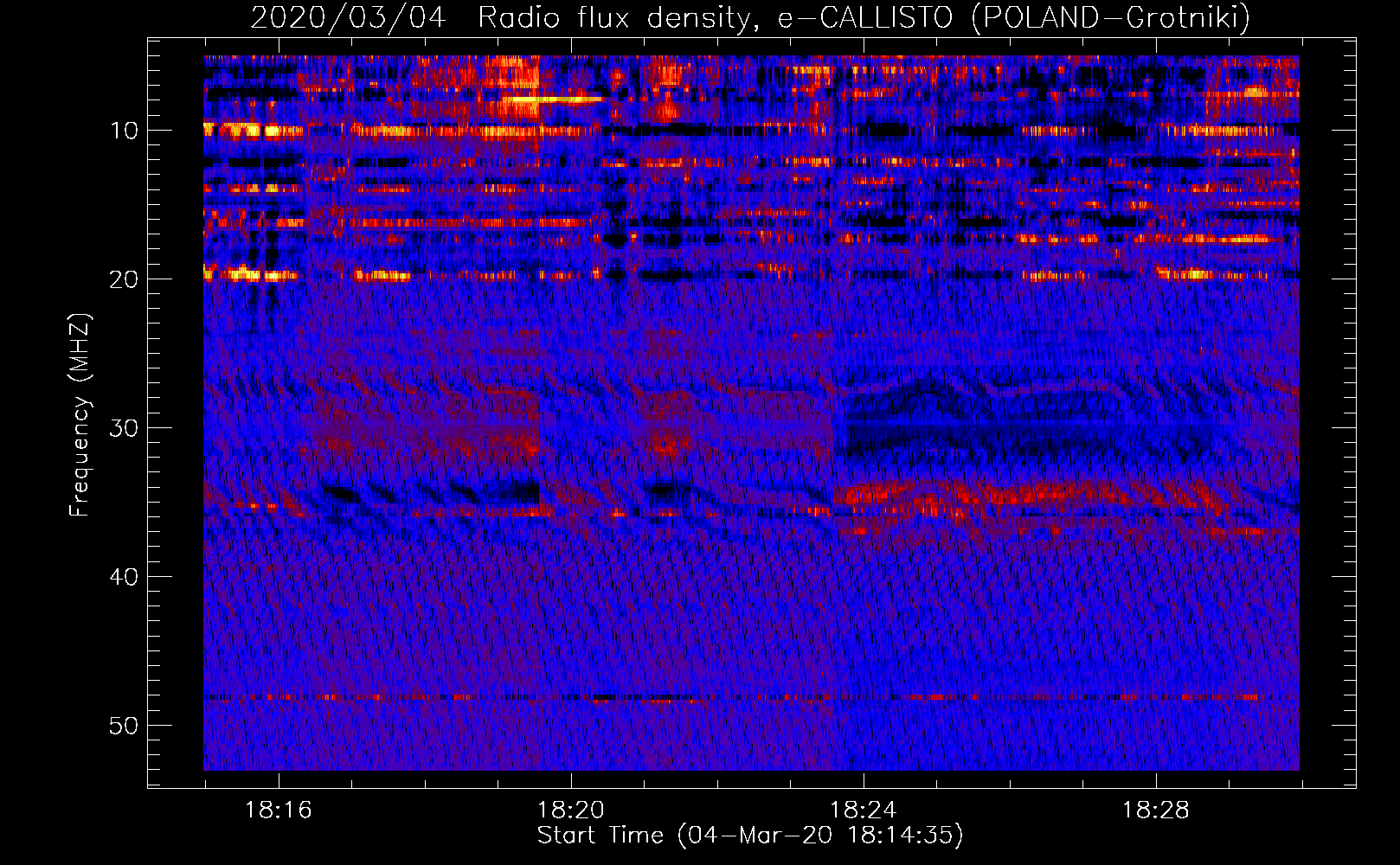Viewport: 1400px width, 865px height.
Task: Click the '20' frequency tick label
Action: click(x=124, y=279)
